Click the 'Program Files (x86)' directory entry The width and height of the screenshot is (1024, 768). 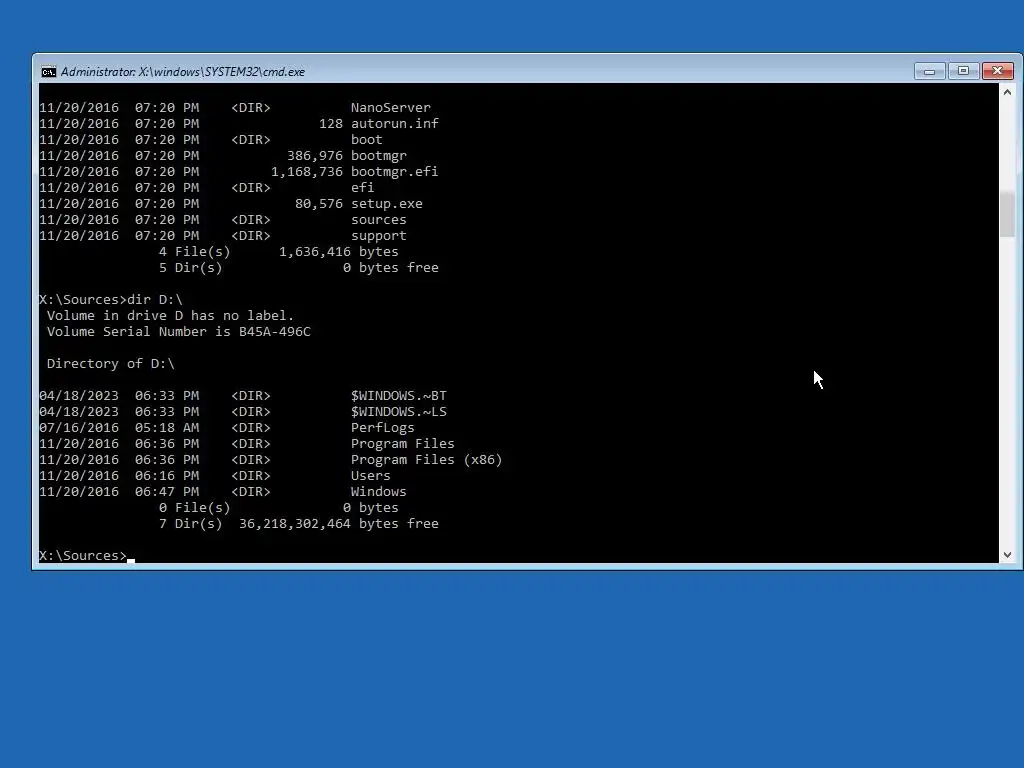[x=426, y=460]
